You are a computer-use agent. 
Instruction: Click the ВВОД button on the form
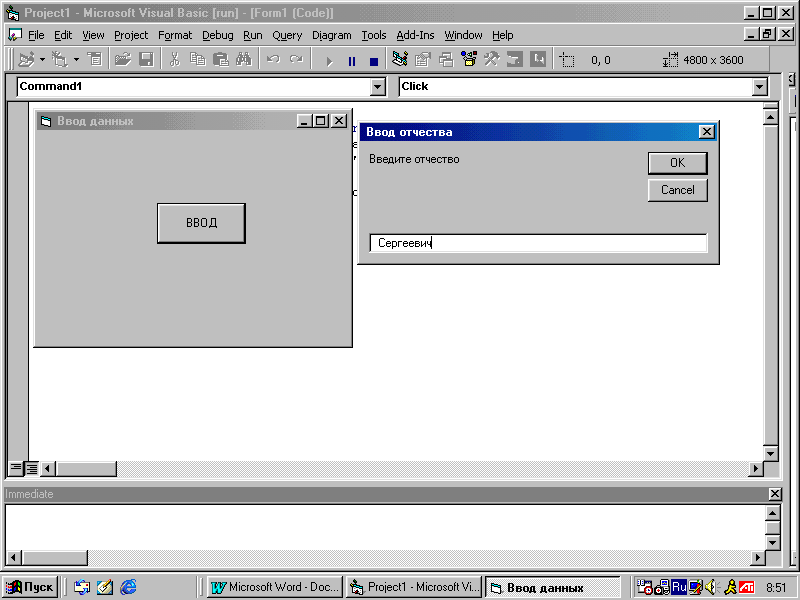[x=201, y=223]
